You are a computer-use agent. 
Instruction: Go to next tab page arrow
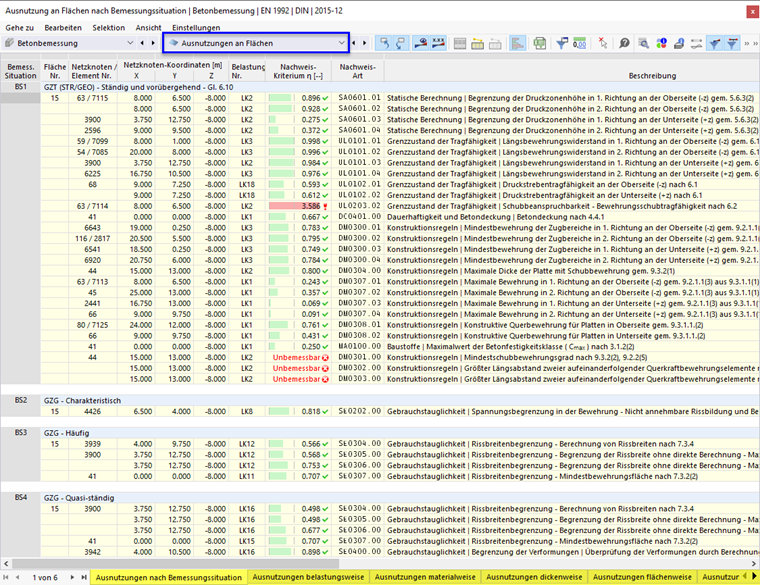click(x=72, y=577)
